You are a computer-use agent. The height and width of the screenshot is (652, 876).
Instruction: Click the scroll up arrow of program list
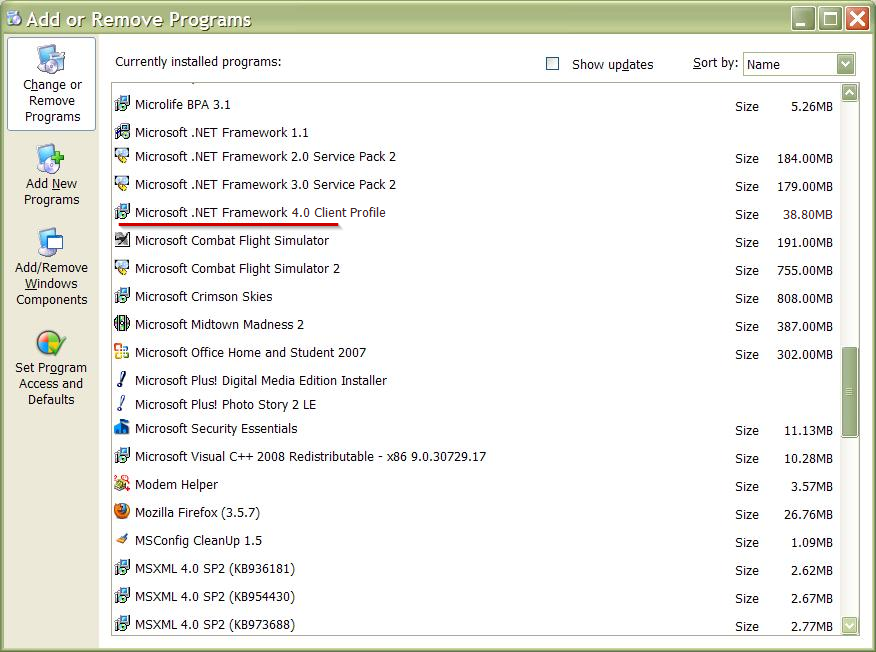850,92
